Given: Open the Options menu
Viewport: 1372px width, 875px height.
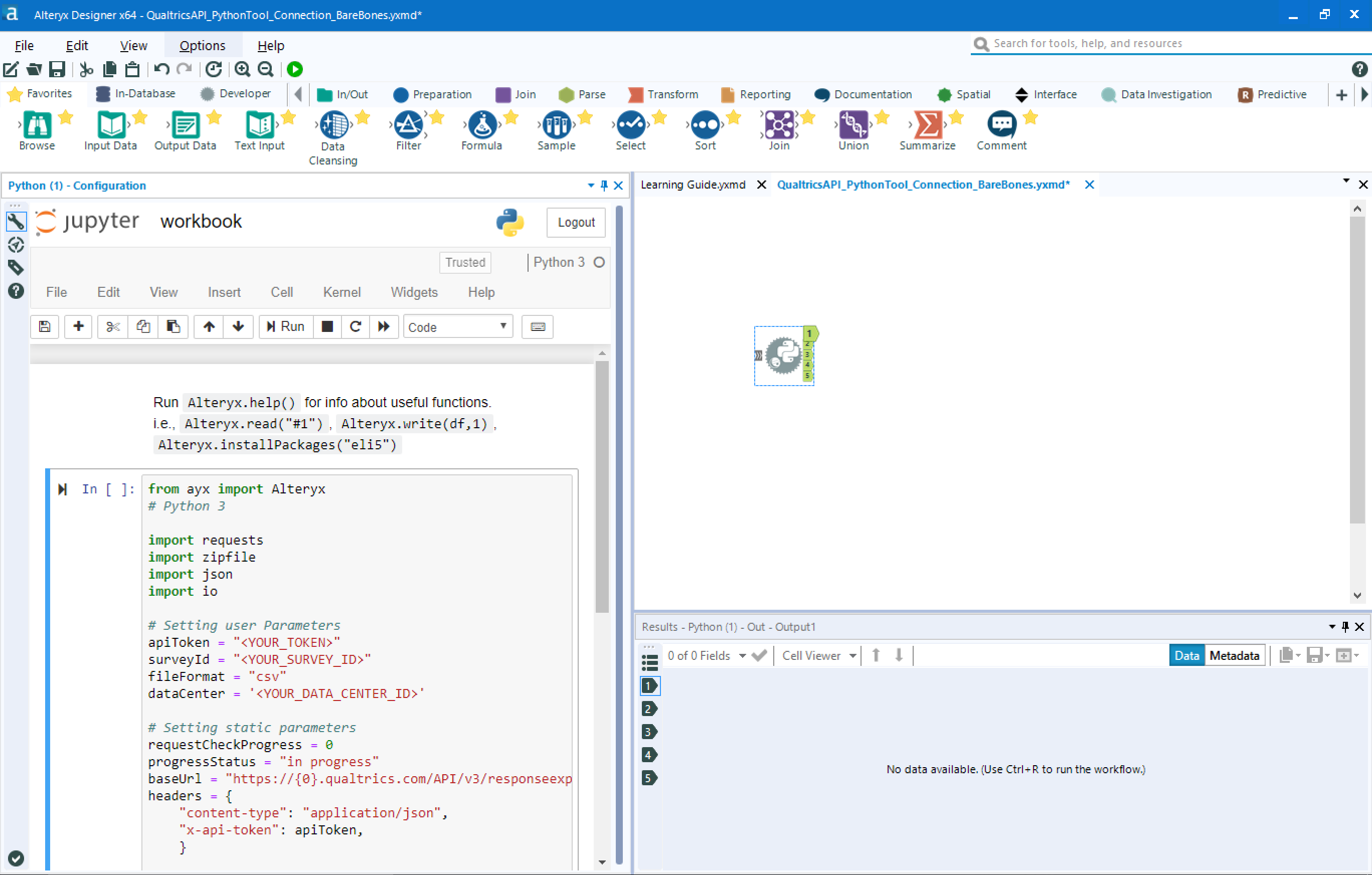Looking at the screenshot, I should [x=202, y=45].
